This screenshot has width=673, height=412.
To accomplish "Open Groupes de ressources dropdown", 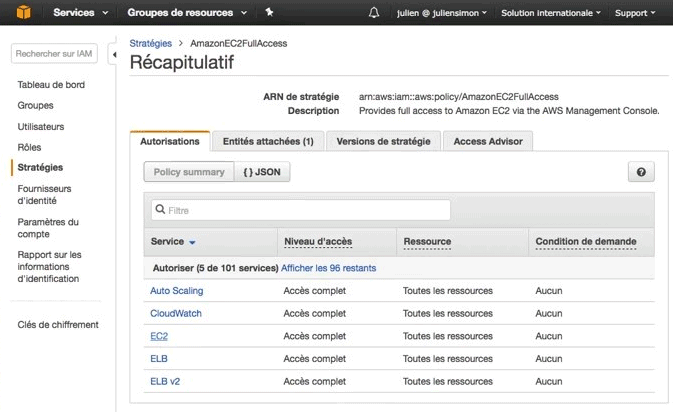I will (187, 12).
